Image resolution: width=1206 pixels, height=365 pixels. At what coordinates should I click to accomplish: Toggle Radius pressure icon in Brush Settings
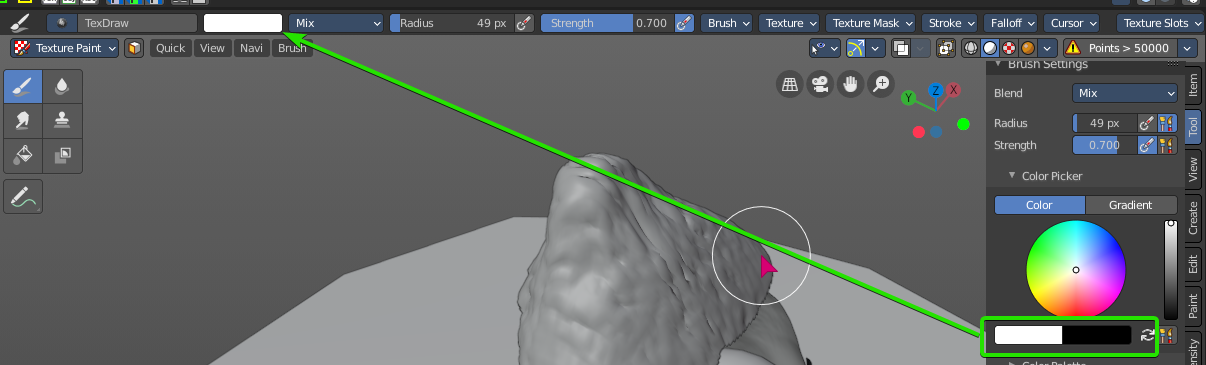[x=1147, y=123]
